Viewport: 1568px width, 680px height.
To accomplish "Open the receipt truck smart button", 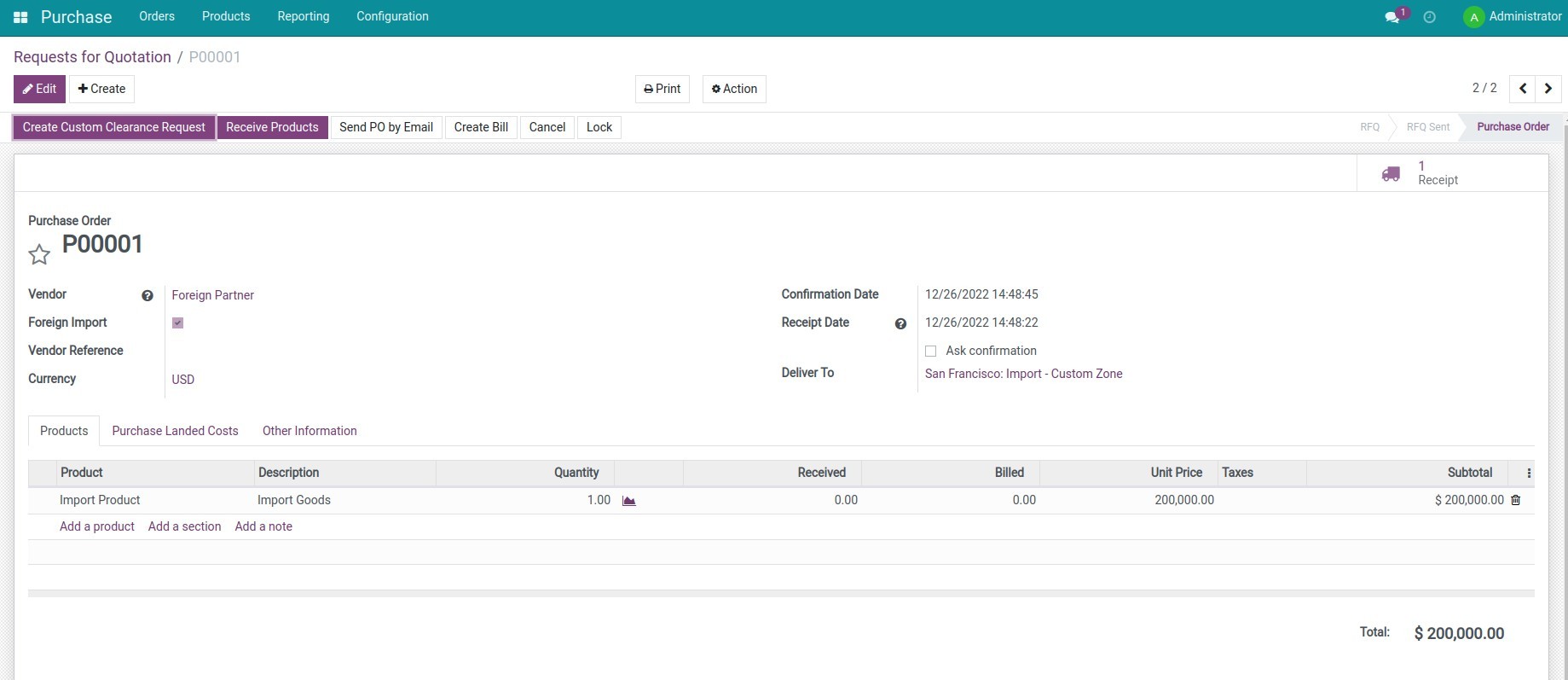I will 1420,173.
